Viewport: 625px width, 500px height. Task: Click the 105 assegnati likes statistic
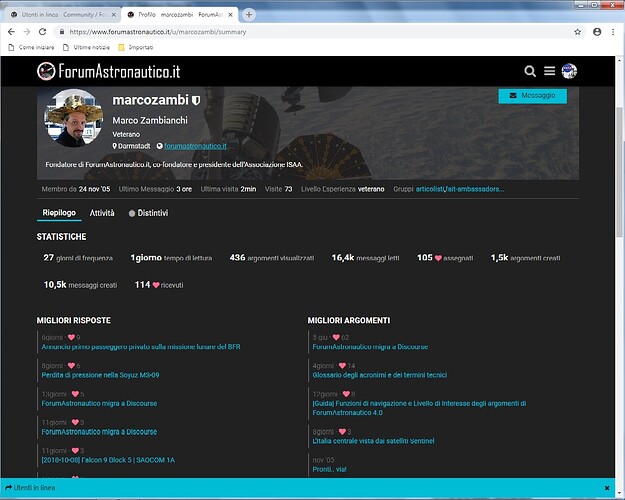445,258
